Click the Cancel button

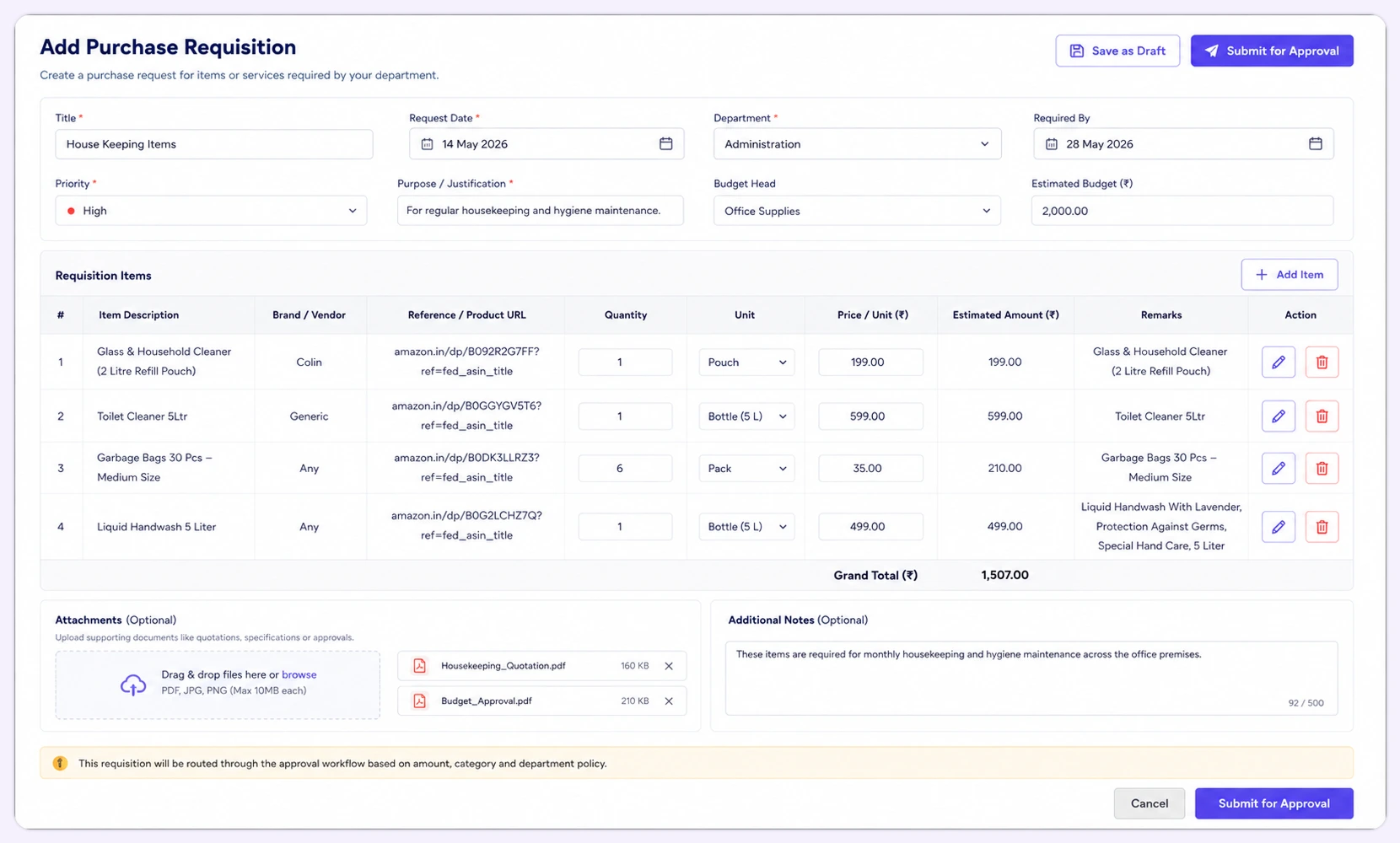tap(1149, 803)
